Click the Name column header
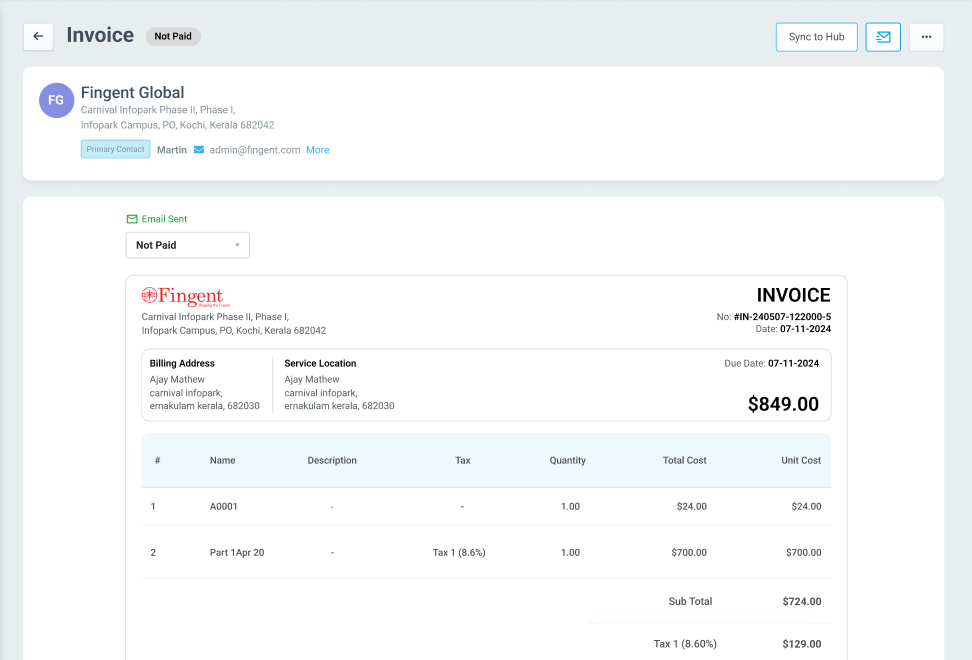Viewport: 972px width, 660px height. (x=222, y=461)
